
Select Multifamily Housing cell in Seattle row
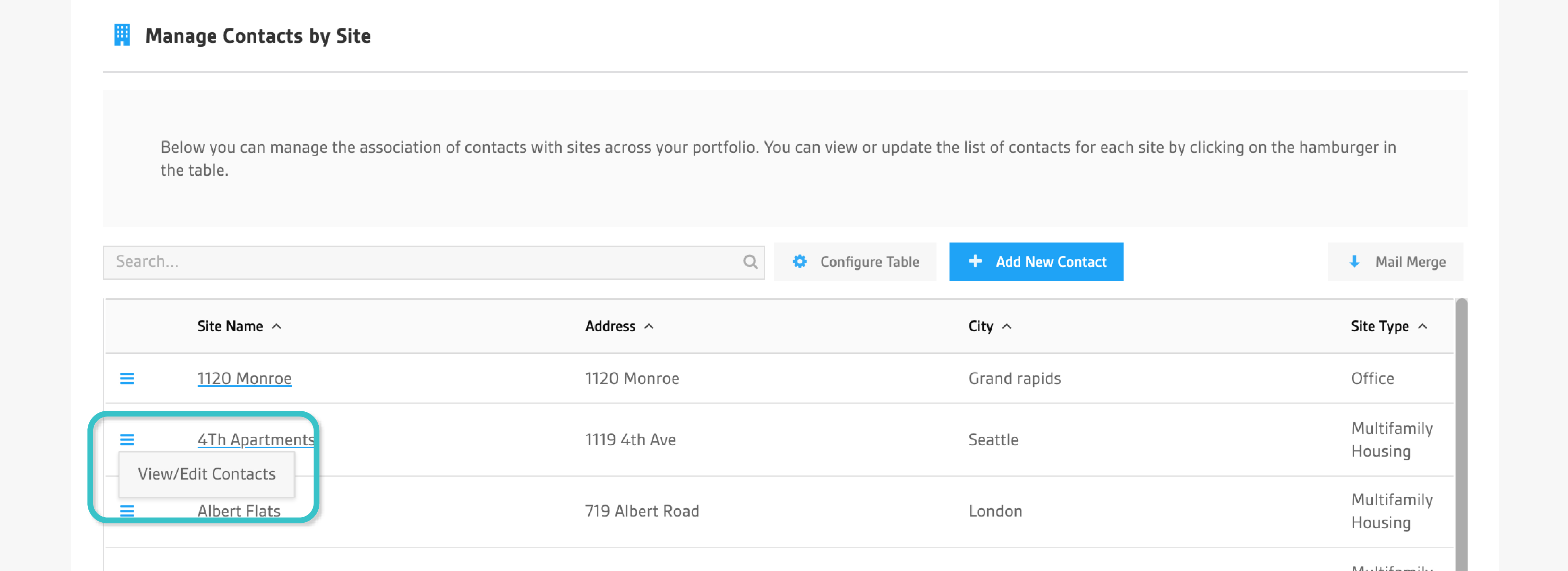click(1392, 439)
